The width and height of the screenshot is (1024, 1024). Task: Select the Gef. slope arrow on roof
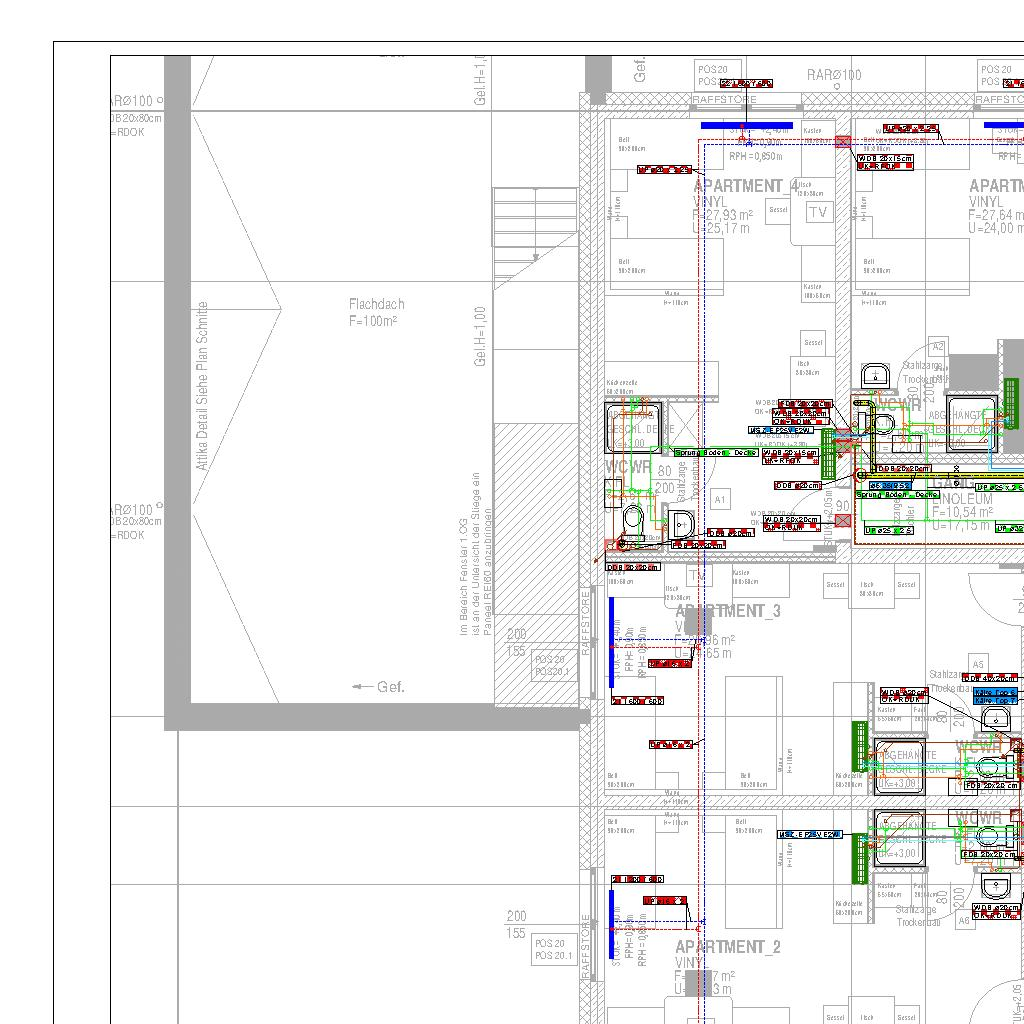pyautogui.click(x=378, y=687)
